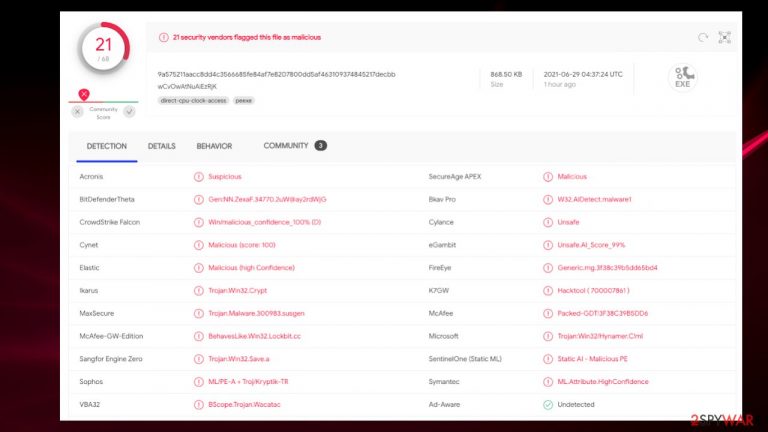
Task: Click the SentinelOne (Static ML) vendor name
Action: pos(465,359)
